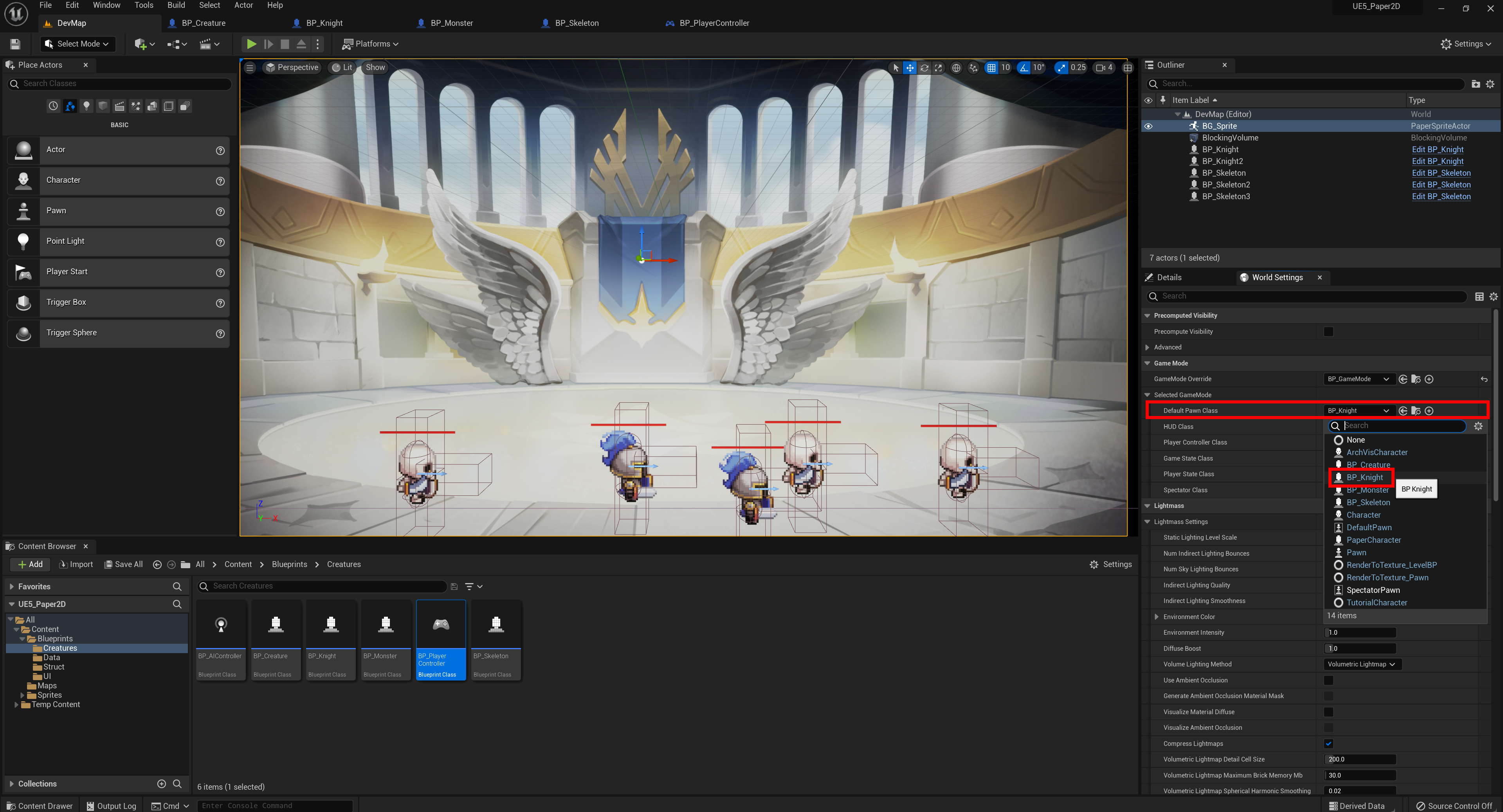This screenshot has height=812, width=1503.
Task: Click the Eject from player icon
Action: [301, 44]
